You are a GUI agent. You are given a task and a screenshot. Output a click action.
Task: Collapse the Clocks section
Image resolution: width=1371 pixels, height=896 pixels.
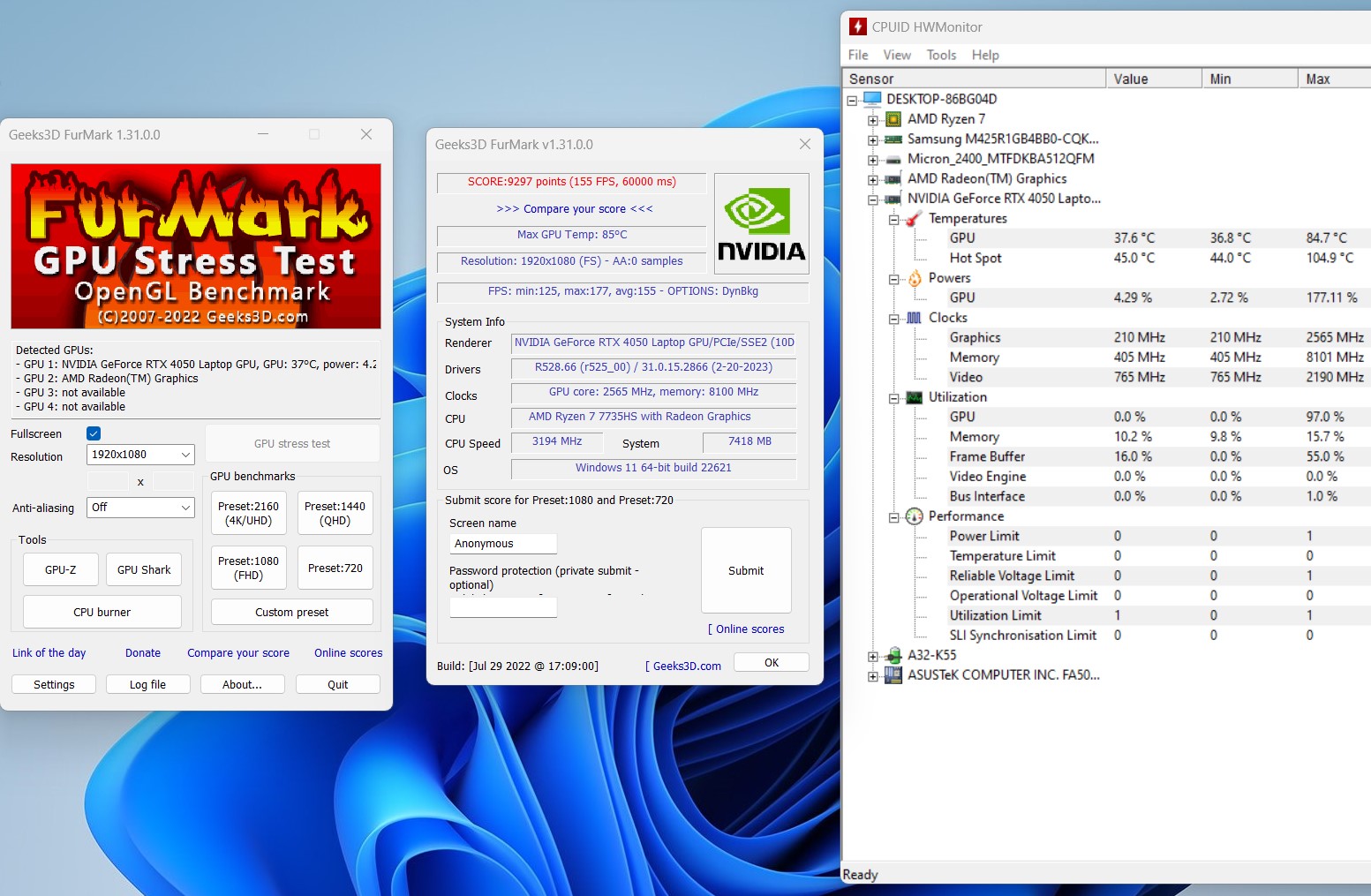coord(893,319)
